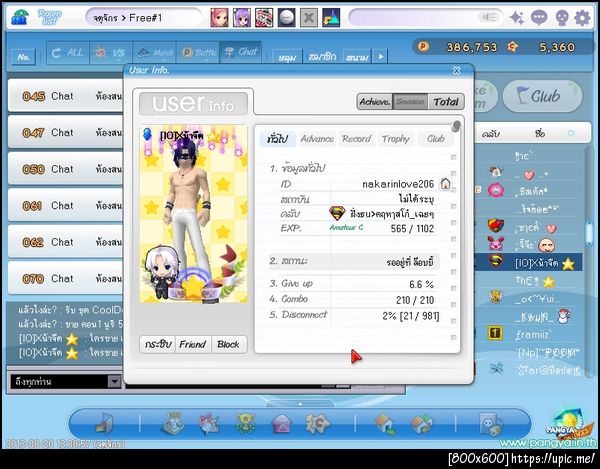Filter rooms by Match mode
Screen dimensions: 600x469
click(x=154, y=52)
